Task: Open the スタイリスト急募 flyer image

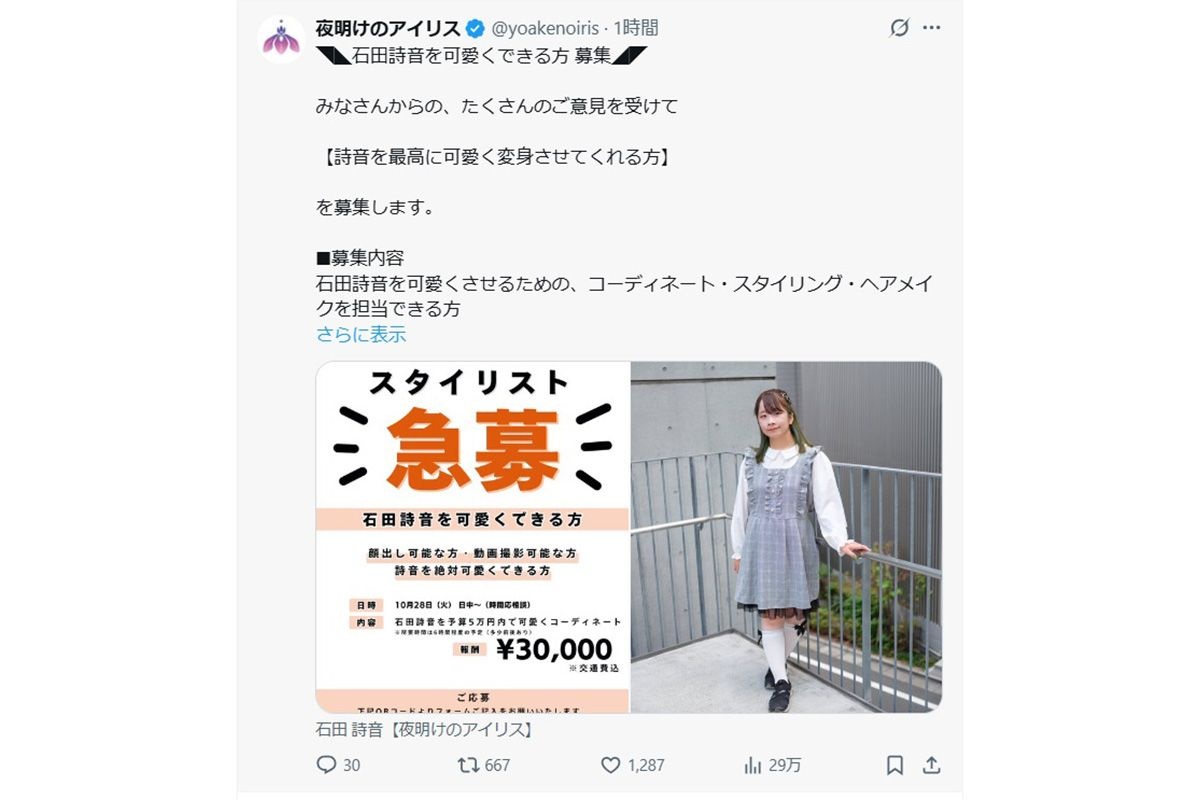Action: pyautogui.click(x=472, y=537)
